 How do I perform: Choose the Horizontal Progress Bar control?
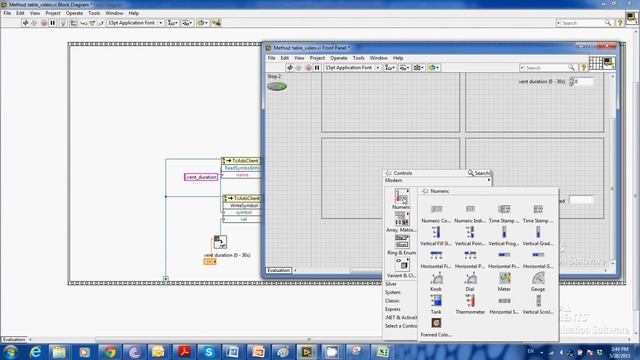click(x=504, y=259)
